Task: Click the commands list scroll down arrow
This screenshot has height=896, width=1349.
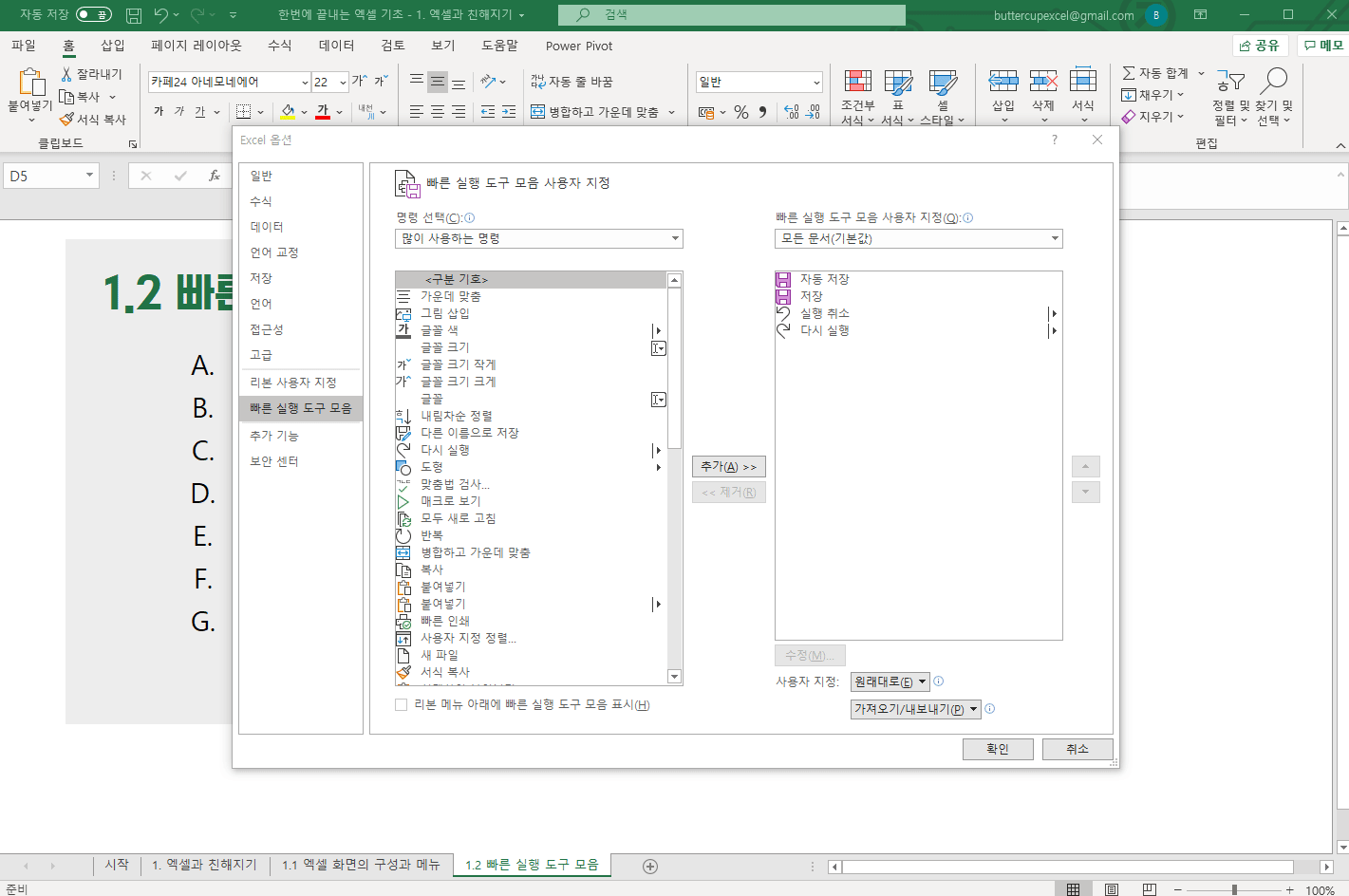Action: pyautogui.click(x=675, y=677)
